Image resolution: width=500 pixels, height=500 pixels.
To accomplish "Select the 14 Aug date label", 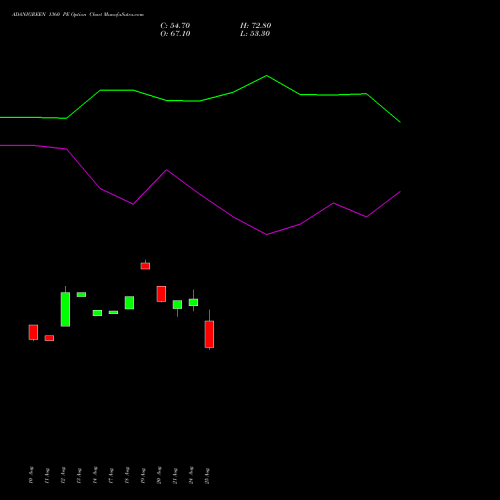I will [x=95, y=475].
